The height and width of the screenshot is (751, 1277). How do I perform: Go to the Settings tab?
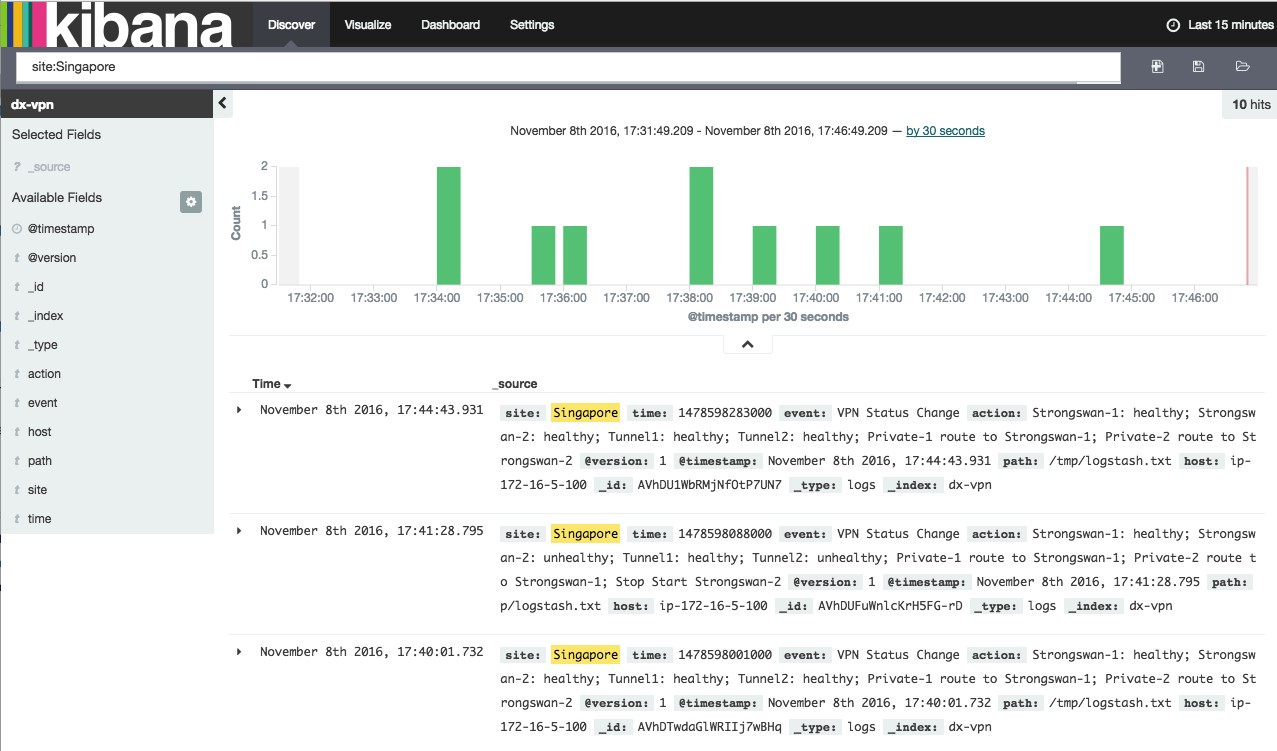pyautogui.click(x=531, y=25)
